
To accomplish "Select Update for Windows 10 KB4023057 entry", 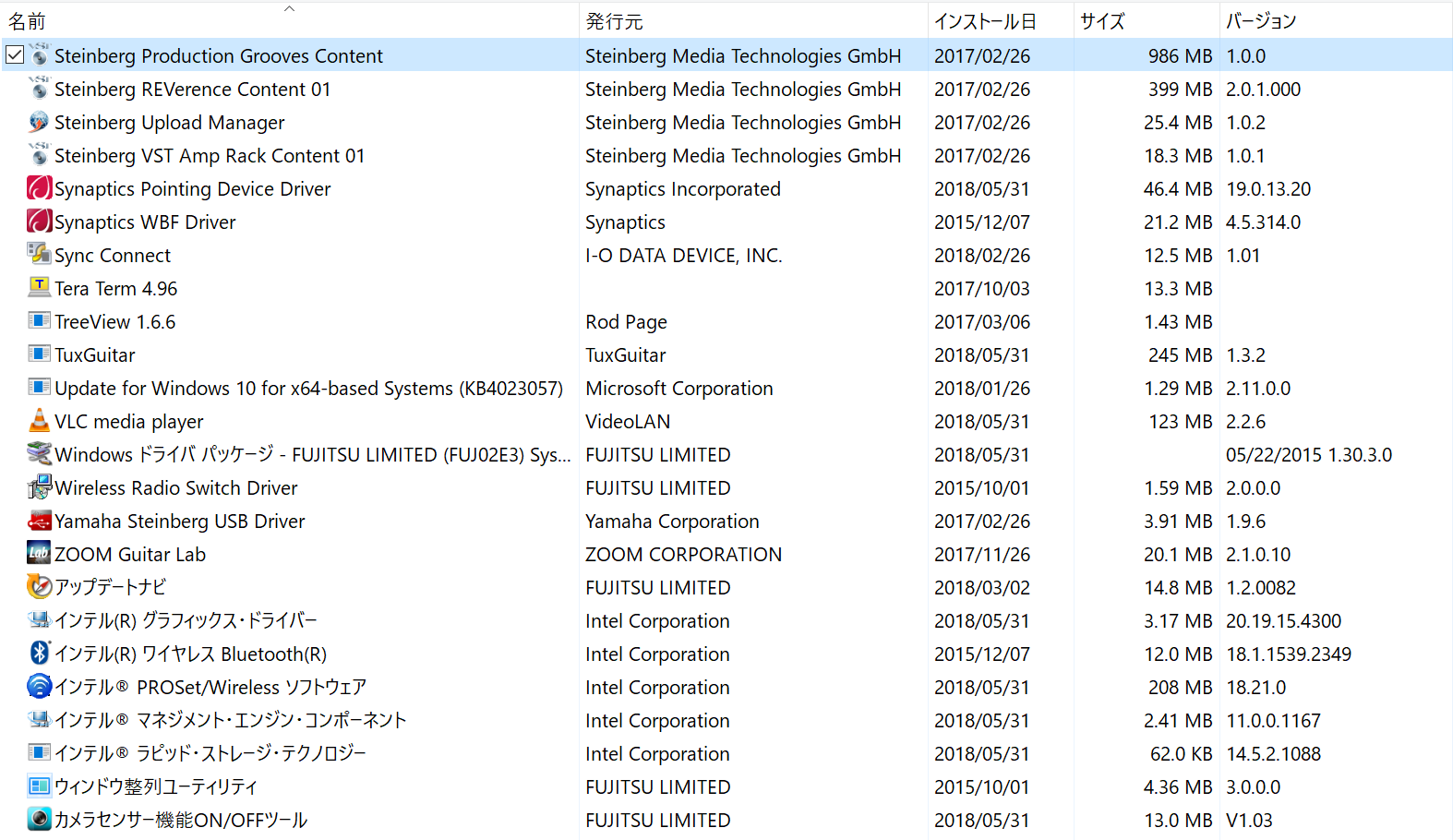I will (x=308, y=389).
